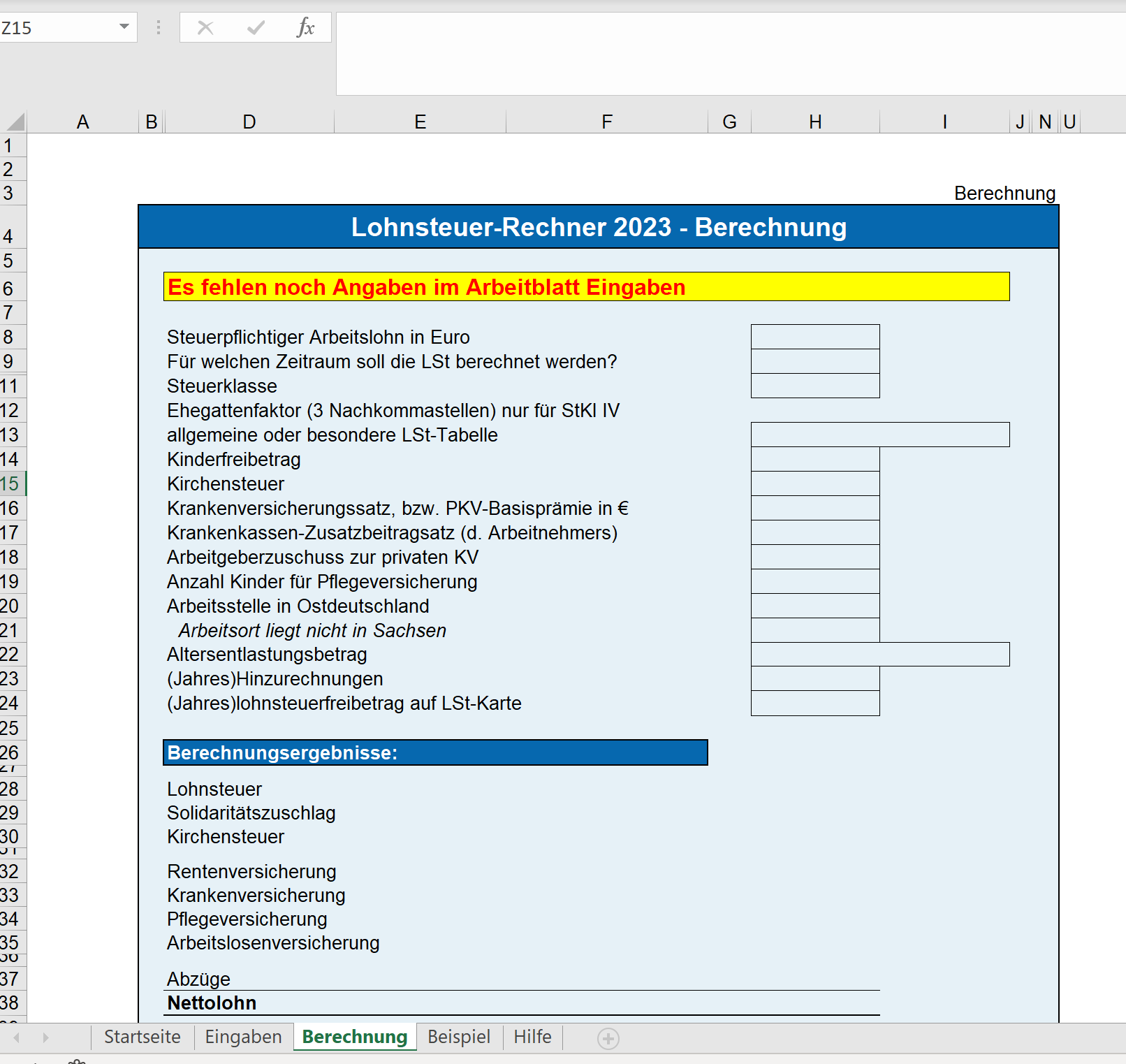The image size is (1126, 1064).
Task: Click value cell for Arbeitsstelle in Ostdeutschland
Action: [x=815, y=606]
